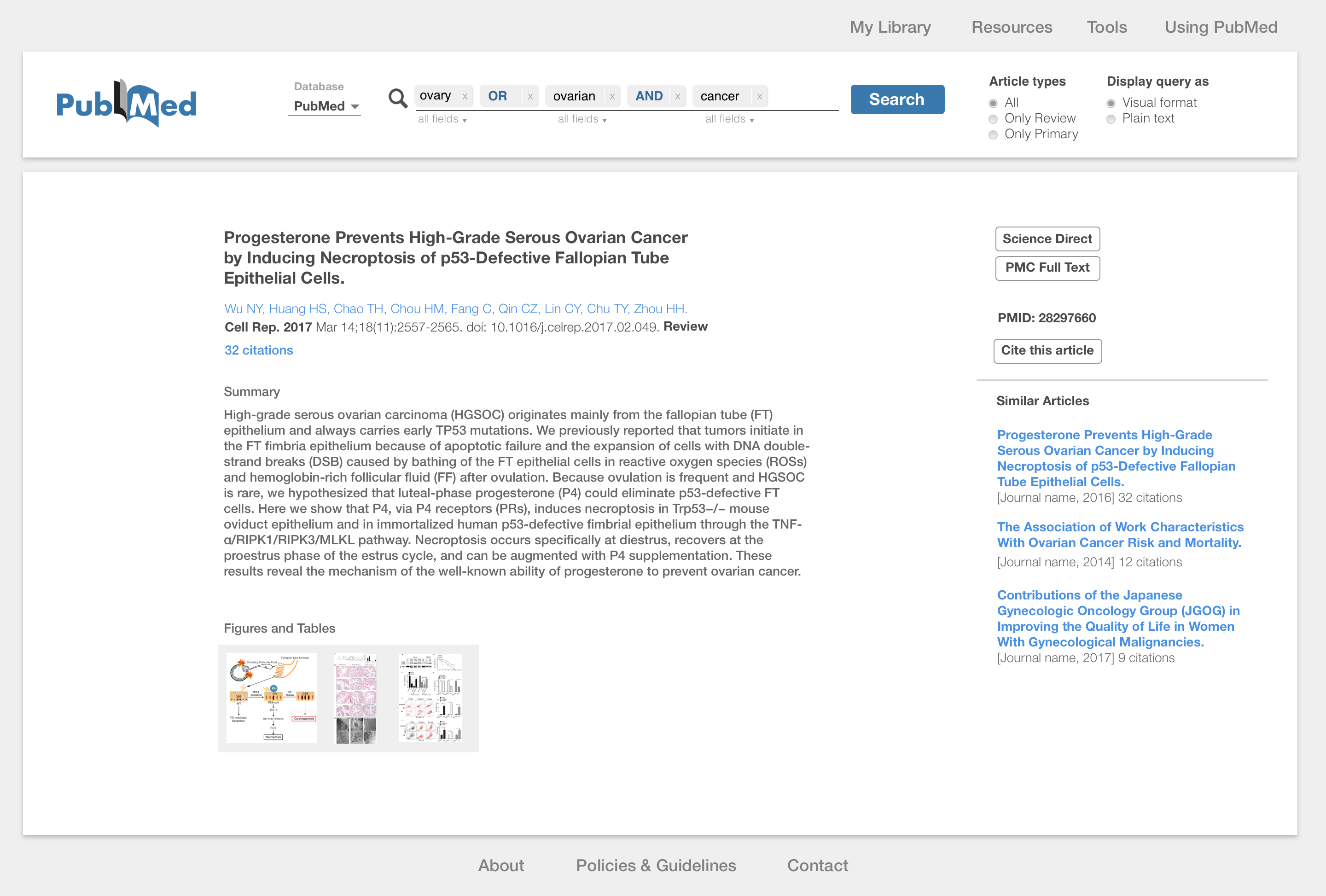Choose 'Plain text' query display
1326x896 pixels.
(1111, 119)
